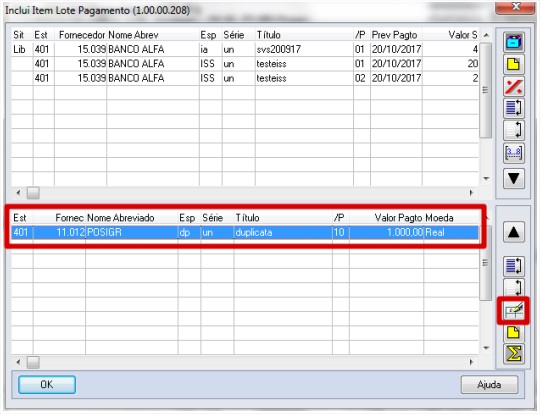
Task: Open the Ajuda help button
Action: point(489,384)
